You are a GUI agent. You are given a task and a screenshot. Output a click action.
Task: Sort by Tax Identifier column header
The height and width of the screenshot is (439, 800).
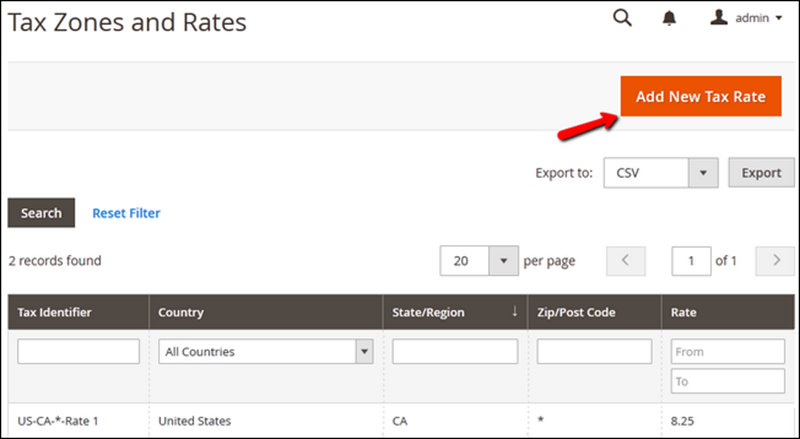(55, 312)
